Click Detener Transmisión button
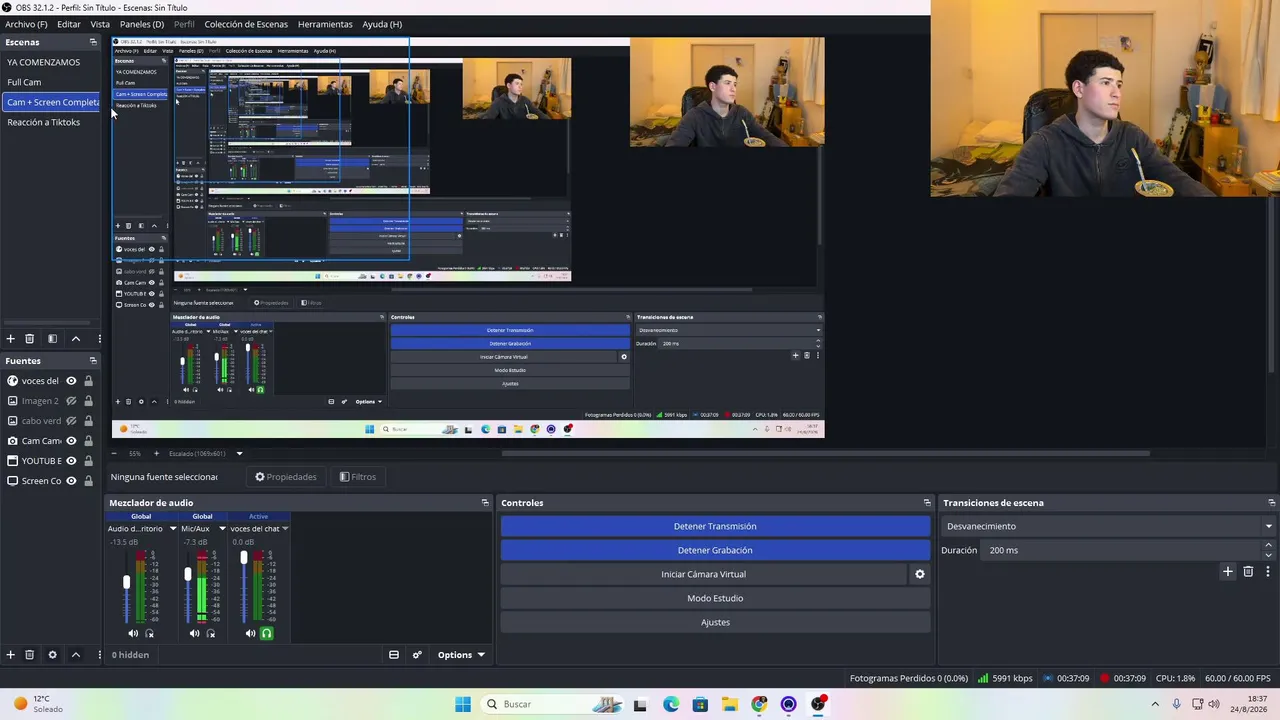The width and height of the screenshot is (1280, 720). coord(715,526)
